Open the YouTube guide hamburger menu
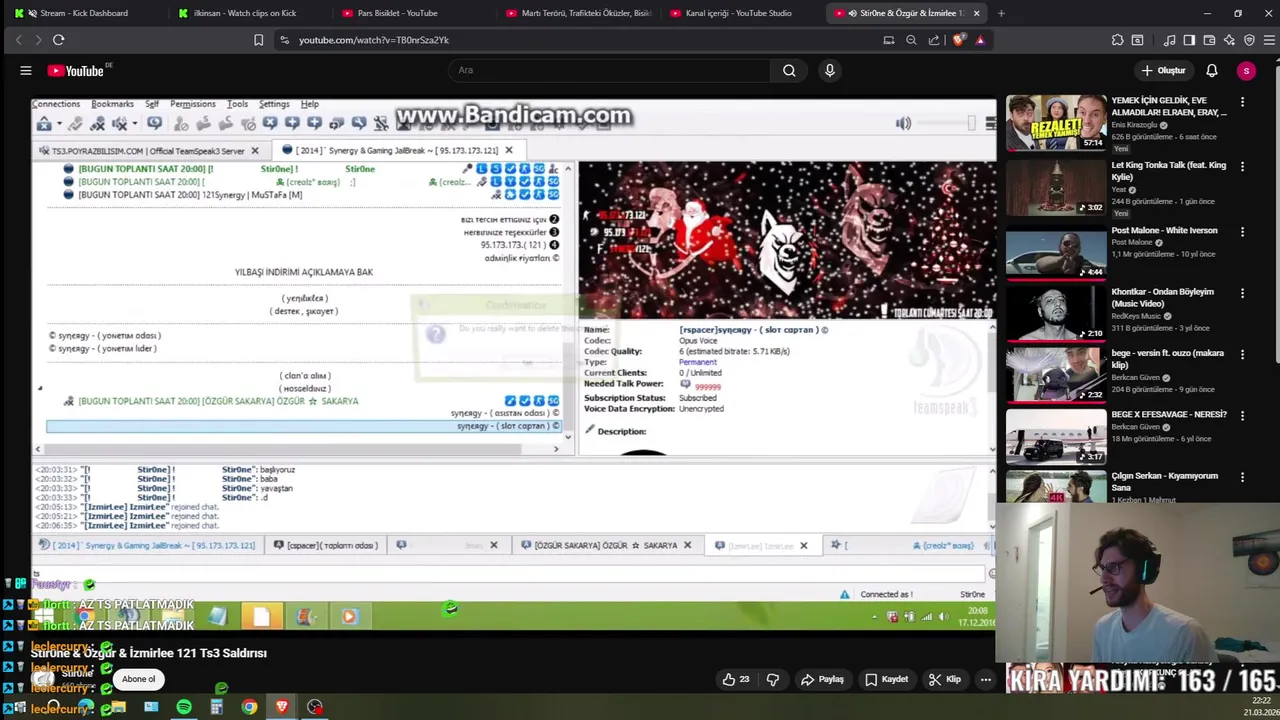The image size is (1280, 720). pyautogui.click(x=26, y=70)
